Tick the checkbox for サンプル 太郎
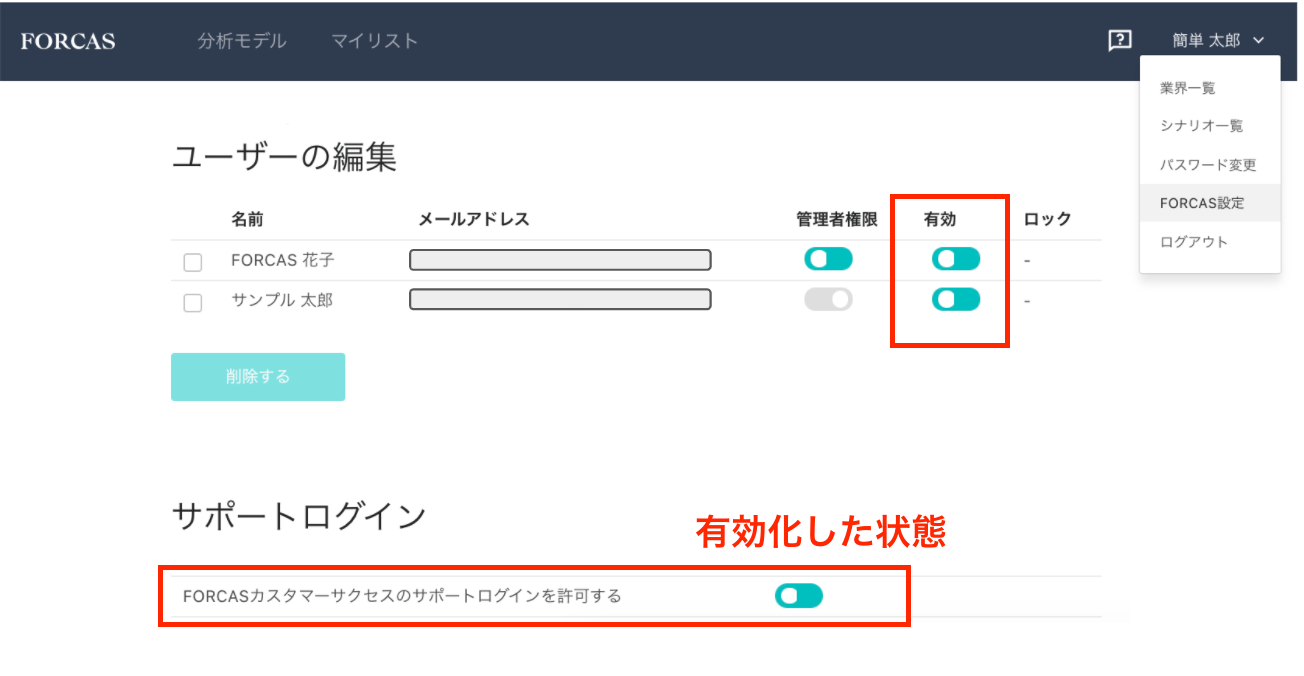The width and height of the screenshot is (1304, 676). click(193, 302)
